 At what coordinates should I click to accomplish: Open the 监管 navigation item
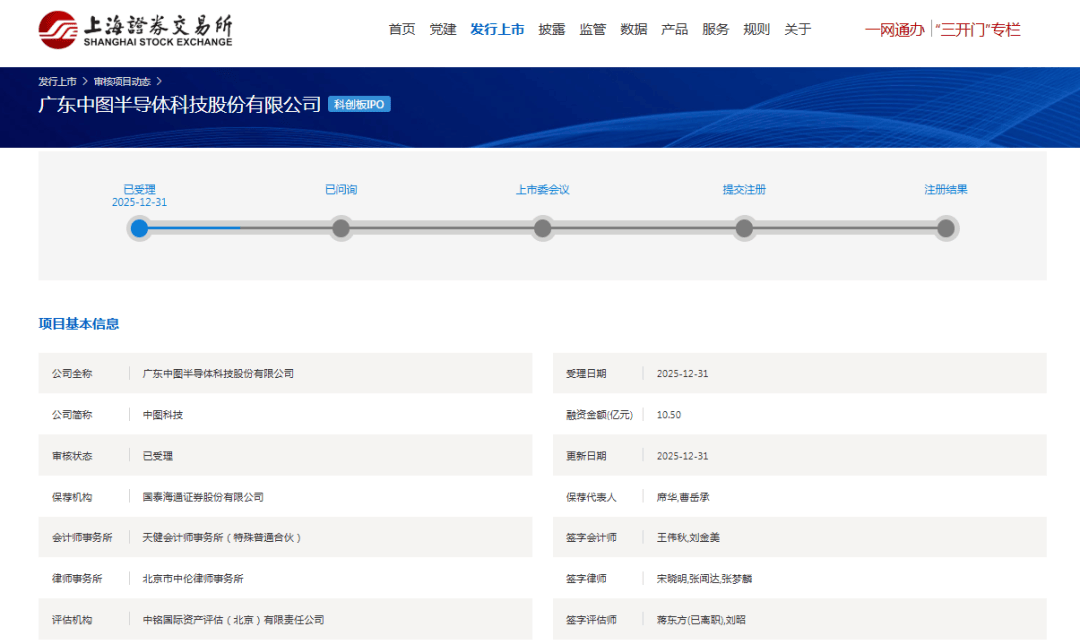click(x=593, y=30)
